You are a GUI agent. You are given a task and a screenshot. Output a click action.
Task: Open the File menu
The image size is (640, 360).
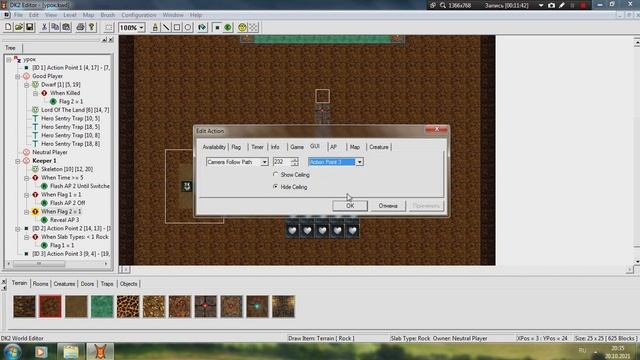18,15
